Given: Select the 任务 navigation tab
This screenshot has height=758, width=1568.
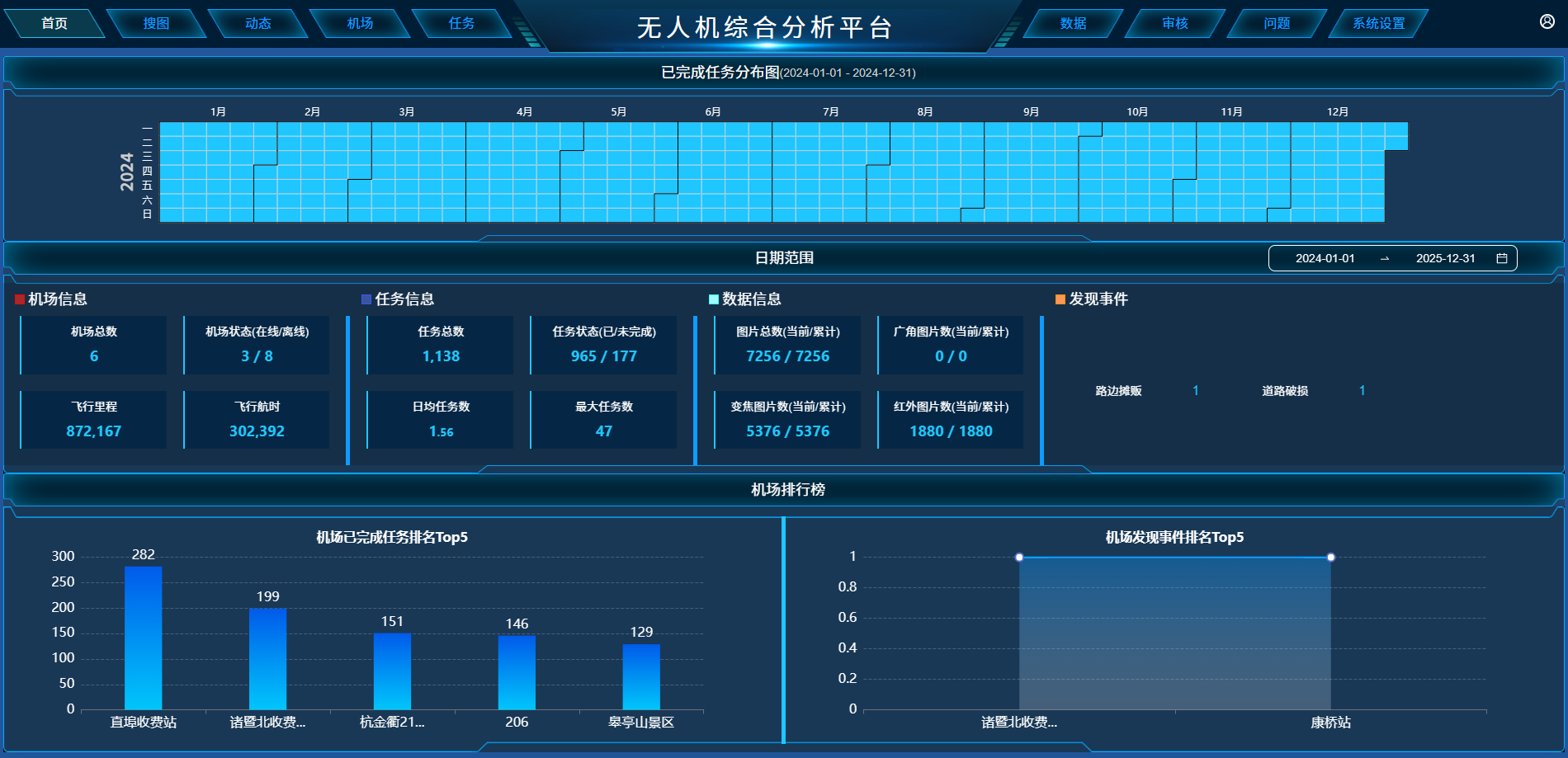Looking at the screenshot, I should click(461, 23).
